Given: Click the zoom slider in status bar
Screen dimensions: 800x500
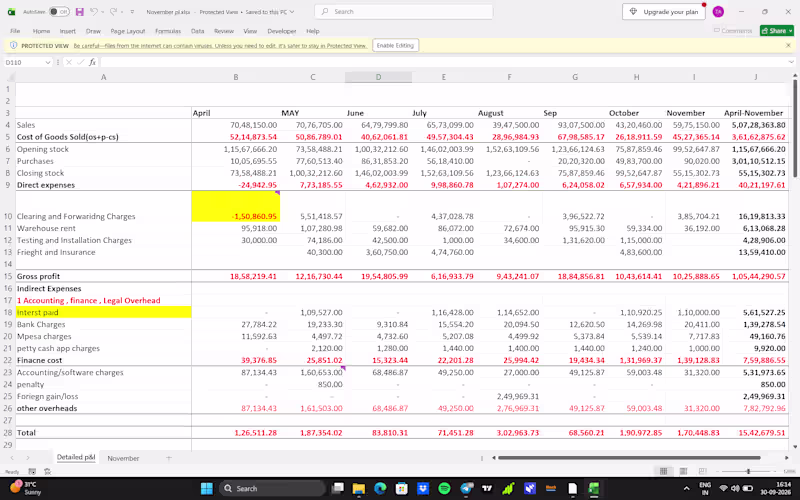Looking at the screenshot, I should 748,471.
